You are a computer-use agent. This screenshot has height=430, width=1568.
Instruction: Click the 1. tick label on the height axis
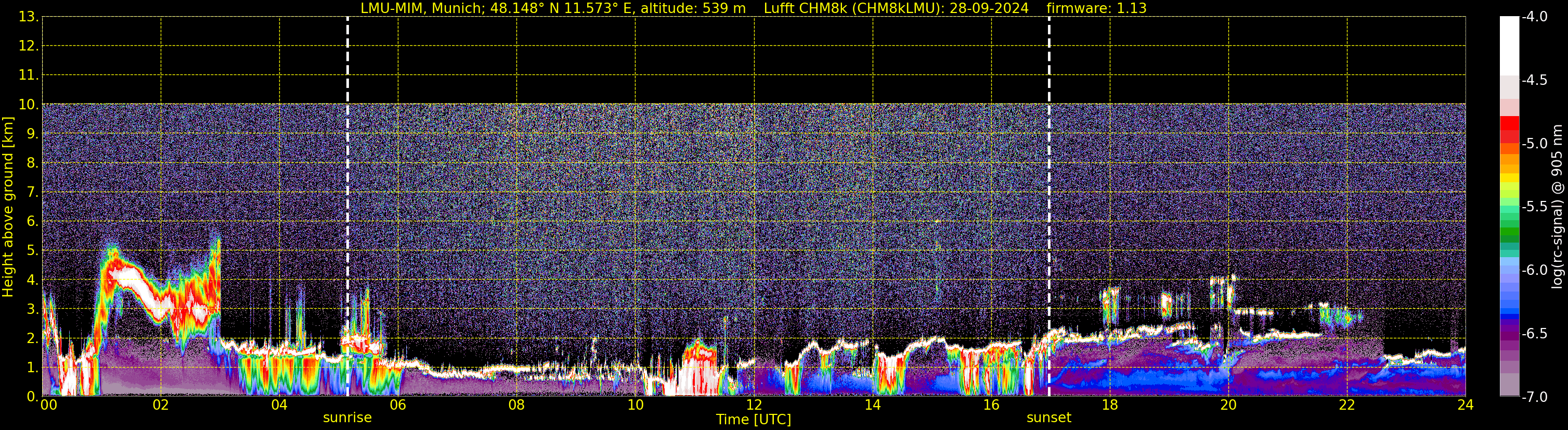click(x=32, y=368)
